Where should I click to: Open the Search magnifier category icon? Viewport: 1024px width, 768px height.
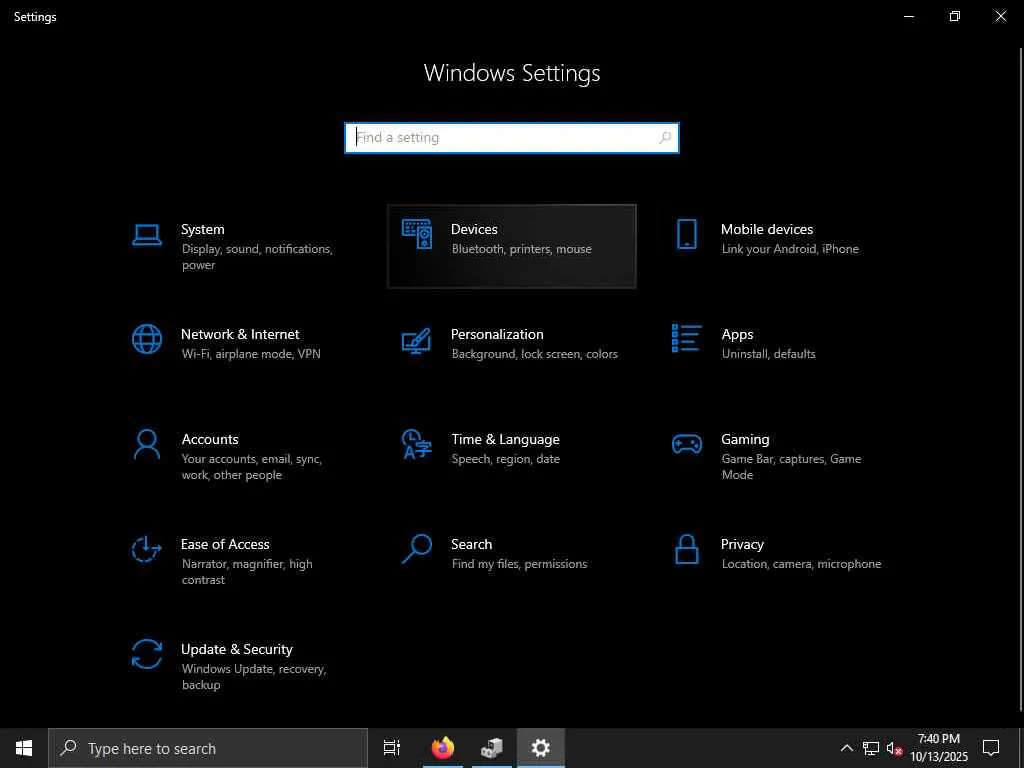(x=417, y=549)
